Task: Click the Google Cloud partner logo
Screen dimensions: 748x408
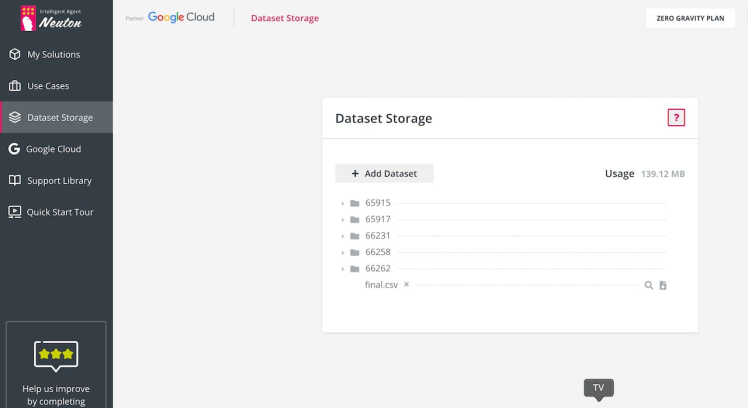Action: [x=180, y=18]
